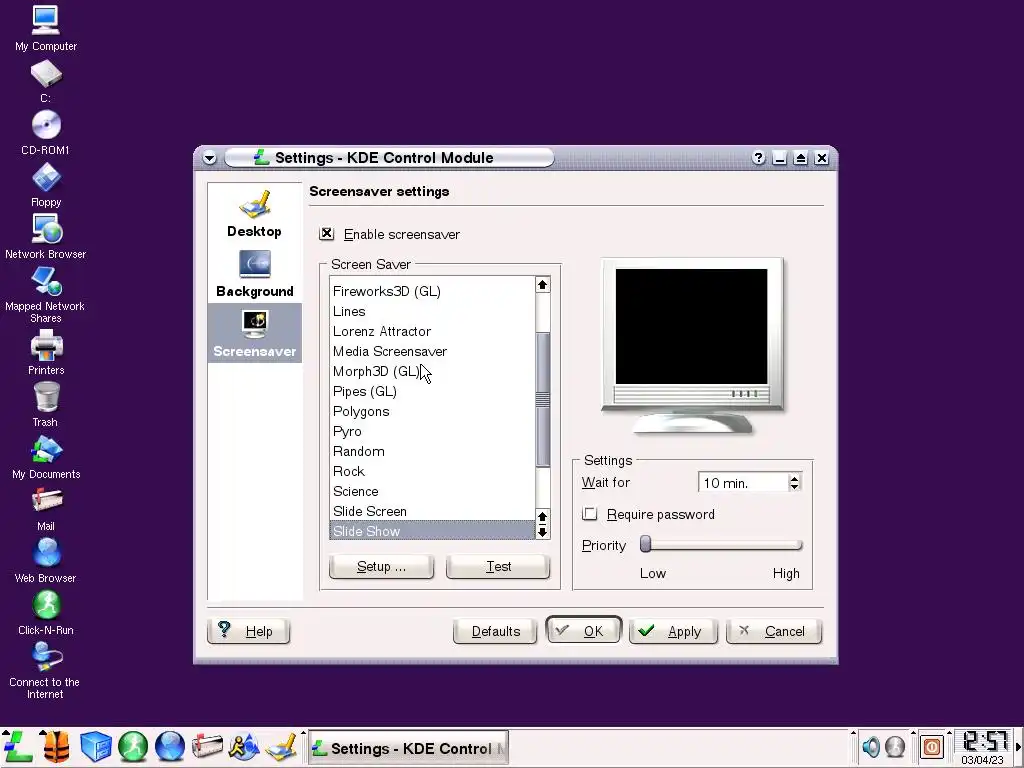Click the taskbar clock
The height and width of the screenshot is (768, 1024).
pos(984,746)
